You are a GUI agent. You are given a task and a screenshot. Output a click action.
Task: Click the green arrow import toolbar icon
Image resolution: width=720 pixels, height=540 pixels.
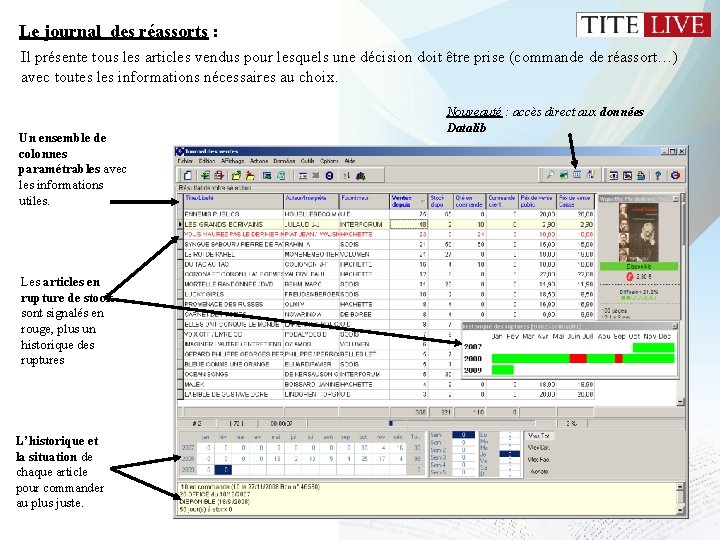205,175
